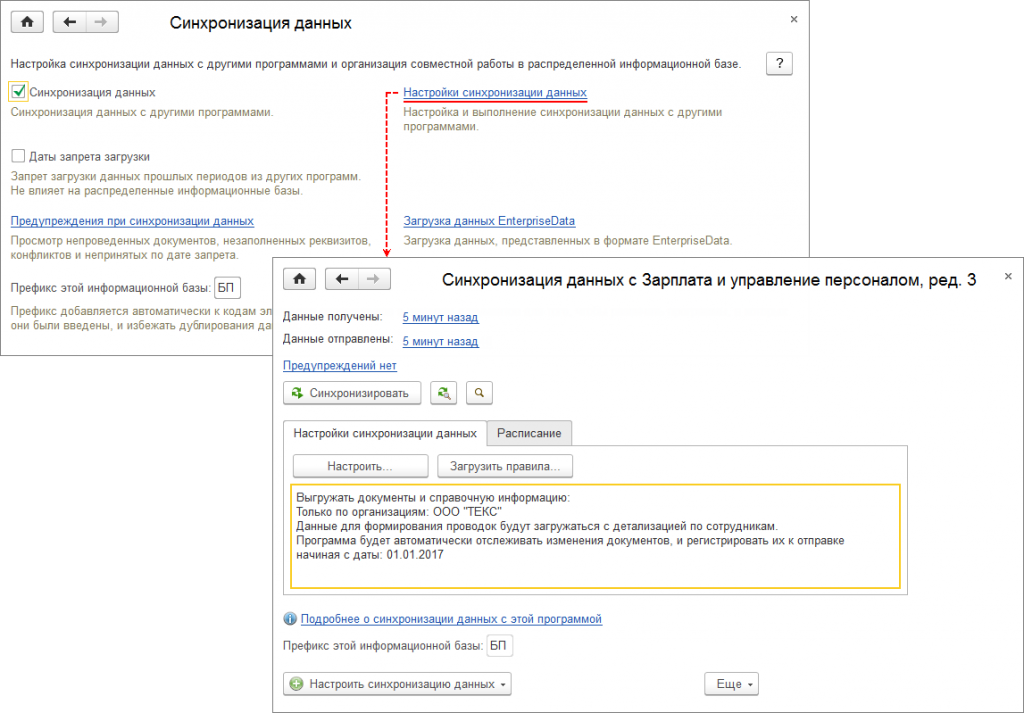Click Home icon in Зарплата sync window

coord(300,279)
